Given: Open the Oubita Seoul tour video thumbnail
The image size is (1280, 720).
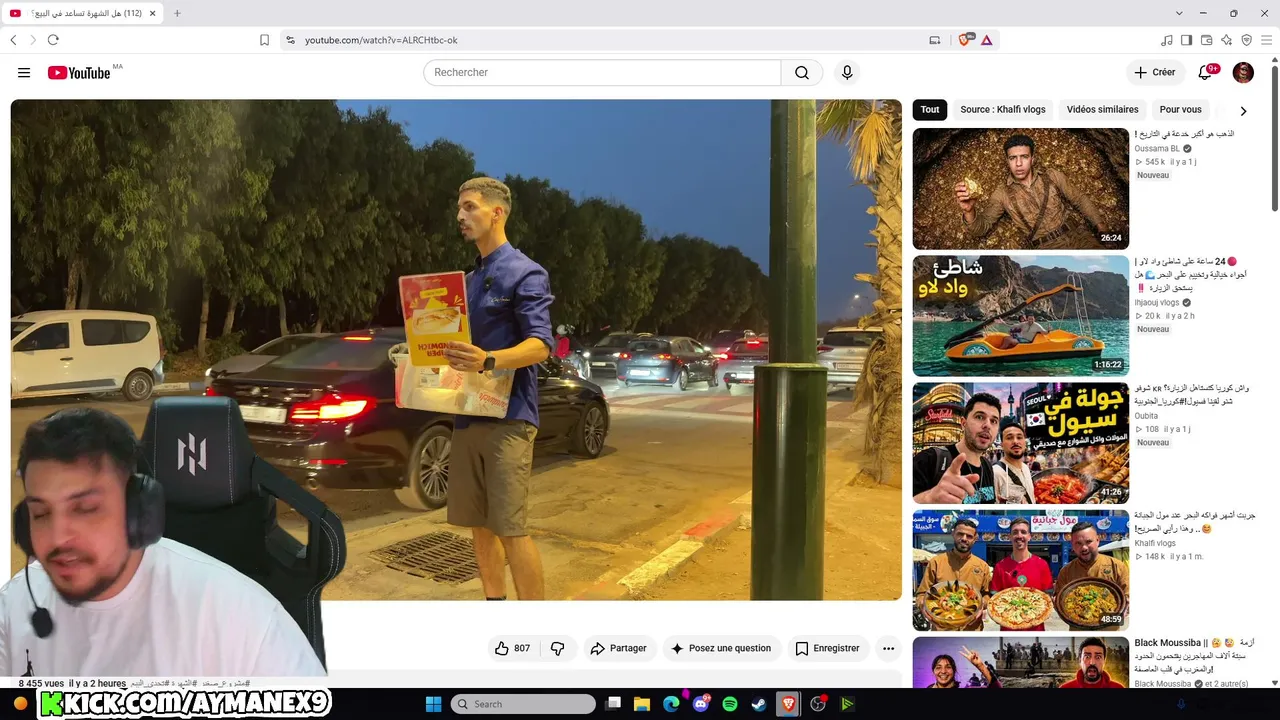Looking at the screenshot, I should [x=1020, y=442].
